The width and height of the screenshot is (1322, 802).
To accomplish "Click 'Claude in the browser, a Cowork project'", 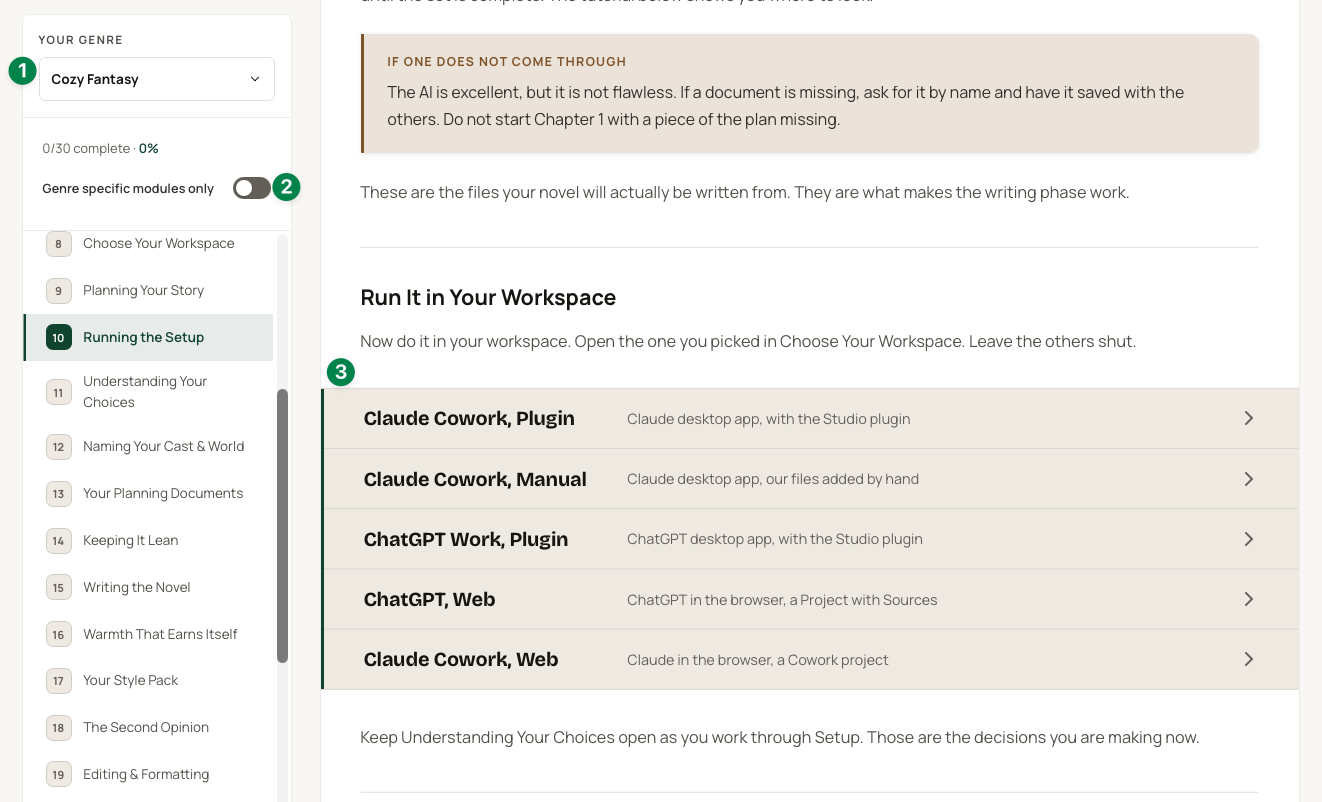I will point(757,660).
